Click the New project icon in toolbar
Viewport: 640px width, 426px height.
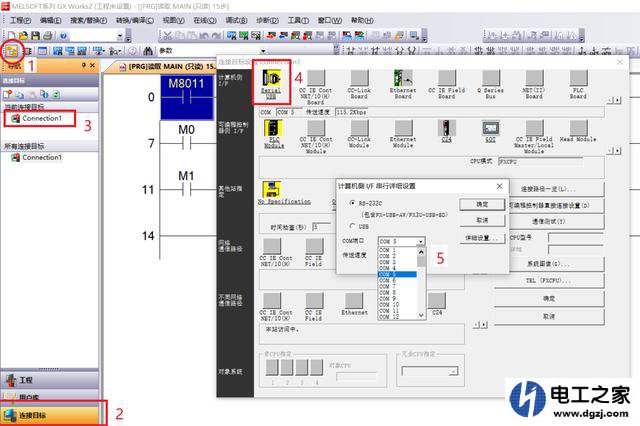tap(11, 36)
